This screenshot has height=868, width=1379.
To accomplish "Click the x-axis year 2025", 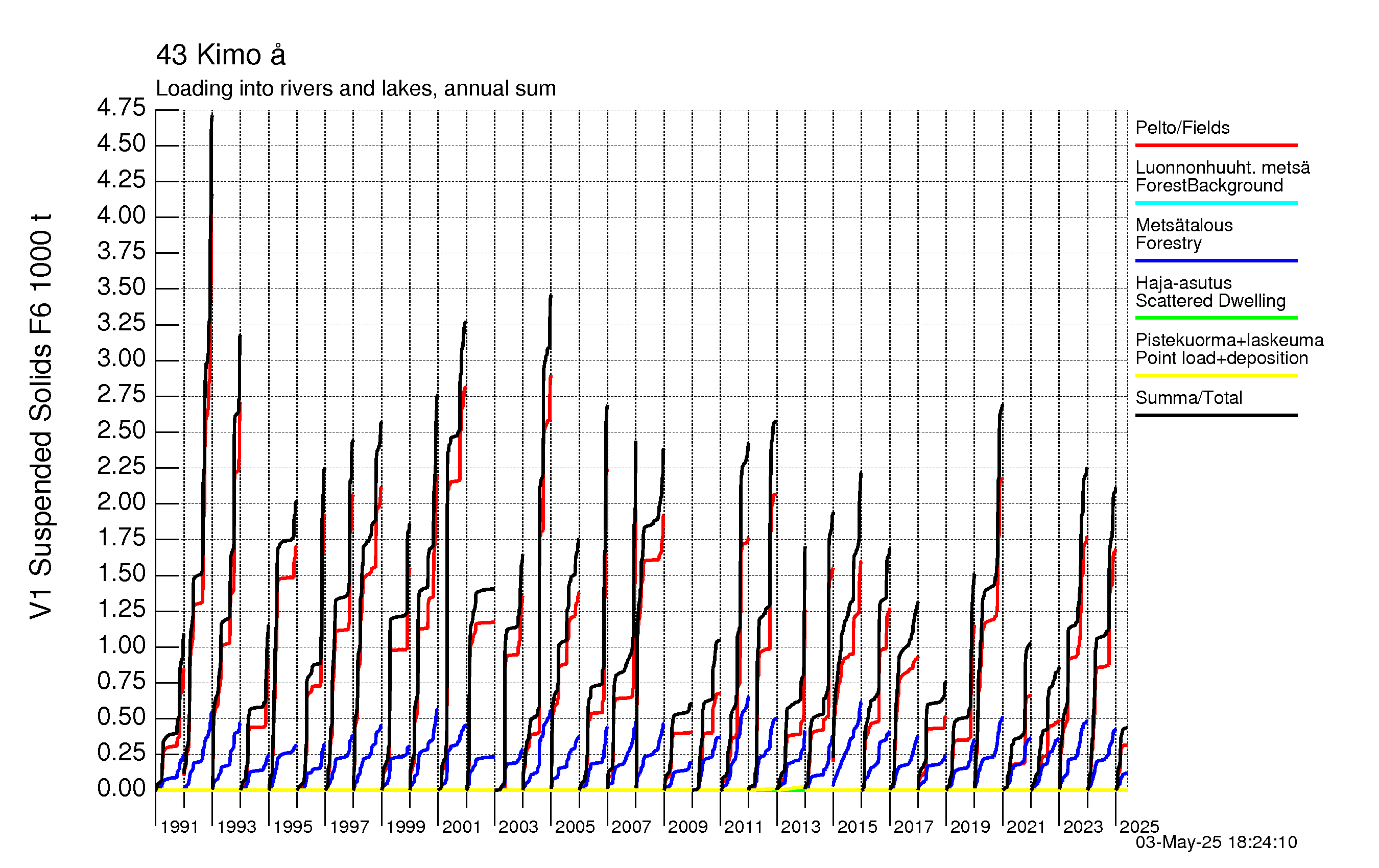I will (1139, 827).
